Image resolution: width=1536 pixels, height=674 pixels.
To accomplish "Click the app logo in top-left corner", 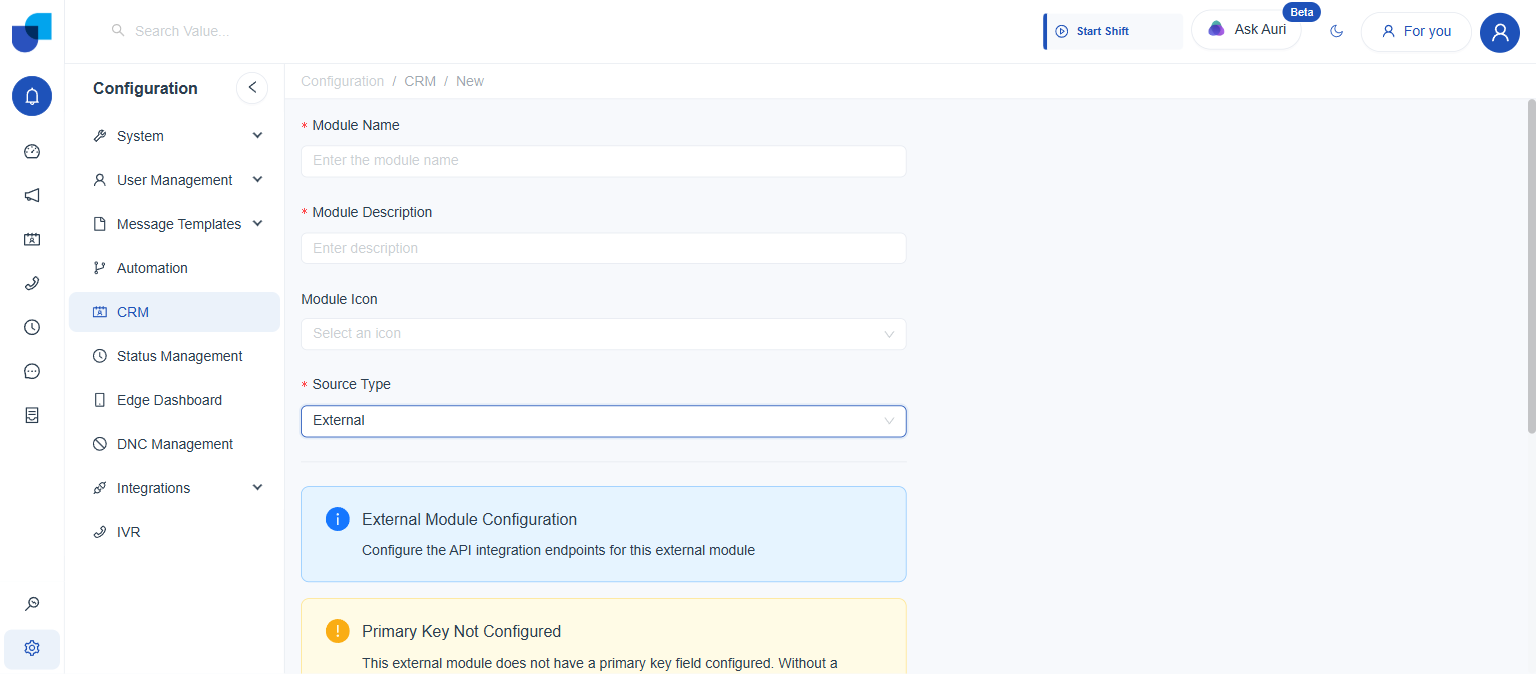I will pos(32,32).
